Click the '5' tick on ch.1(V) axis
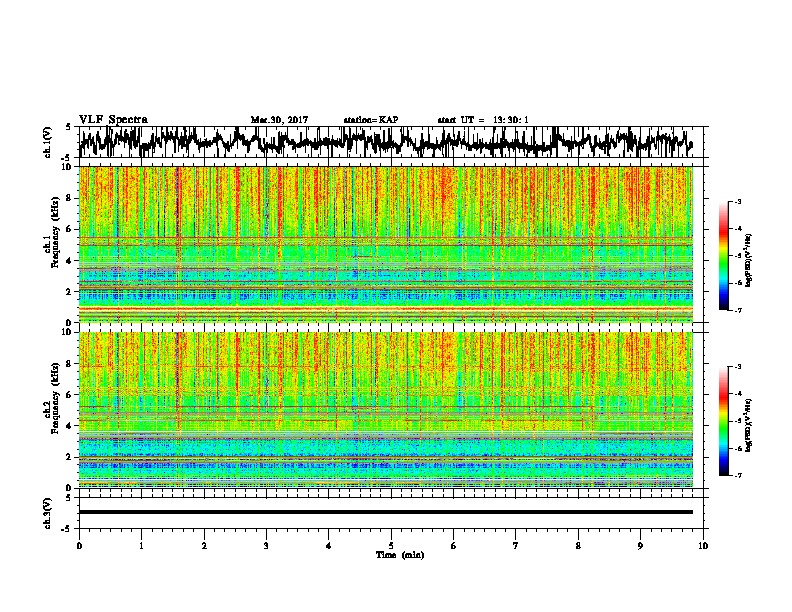 pyautogui.click(x=68, y=127)
